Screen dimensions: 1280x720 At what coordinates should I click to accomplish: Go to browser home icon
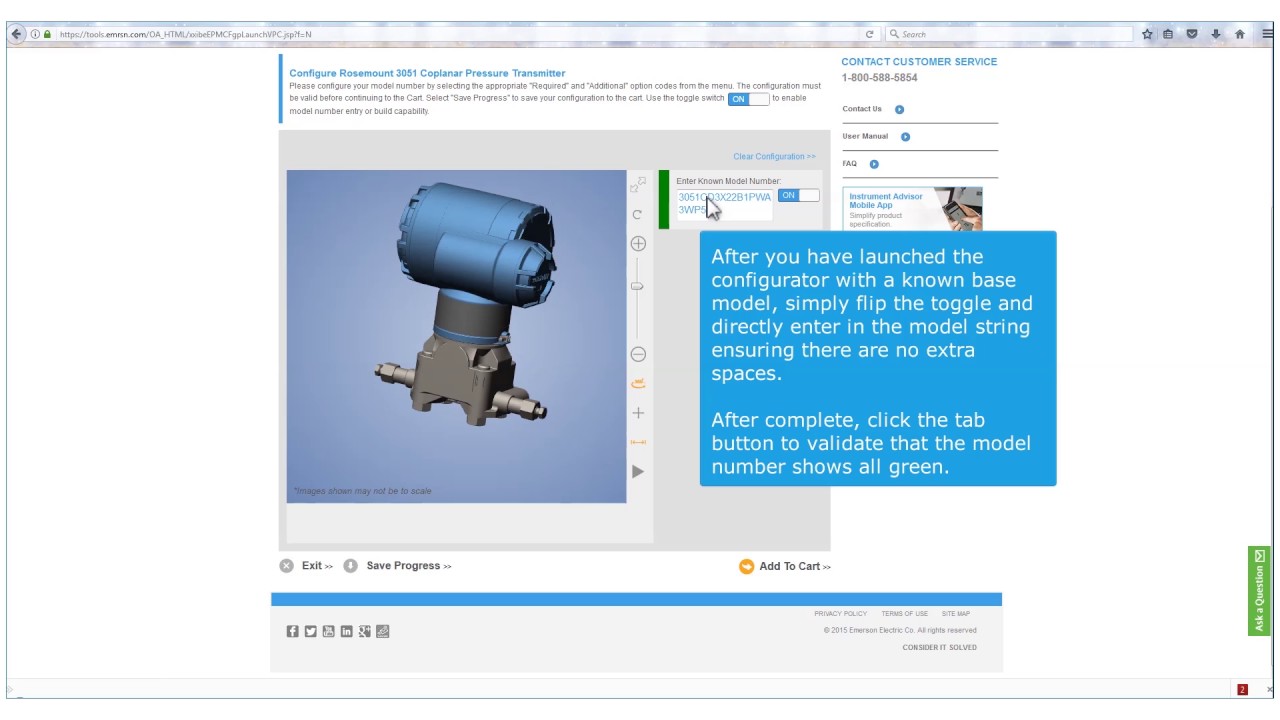(x=1240, y=34)
